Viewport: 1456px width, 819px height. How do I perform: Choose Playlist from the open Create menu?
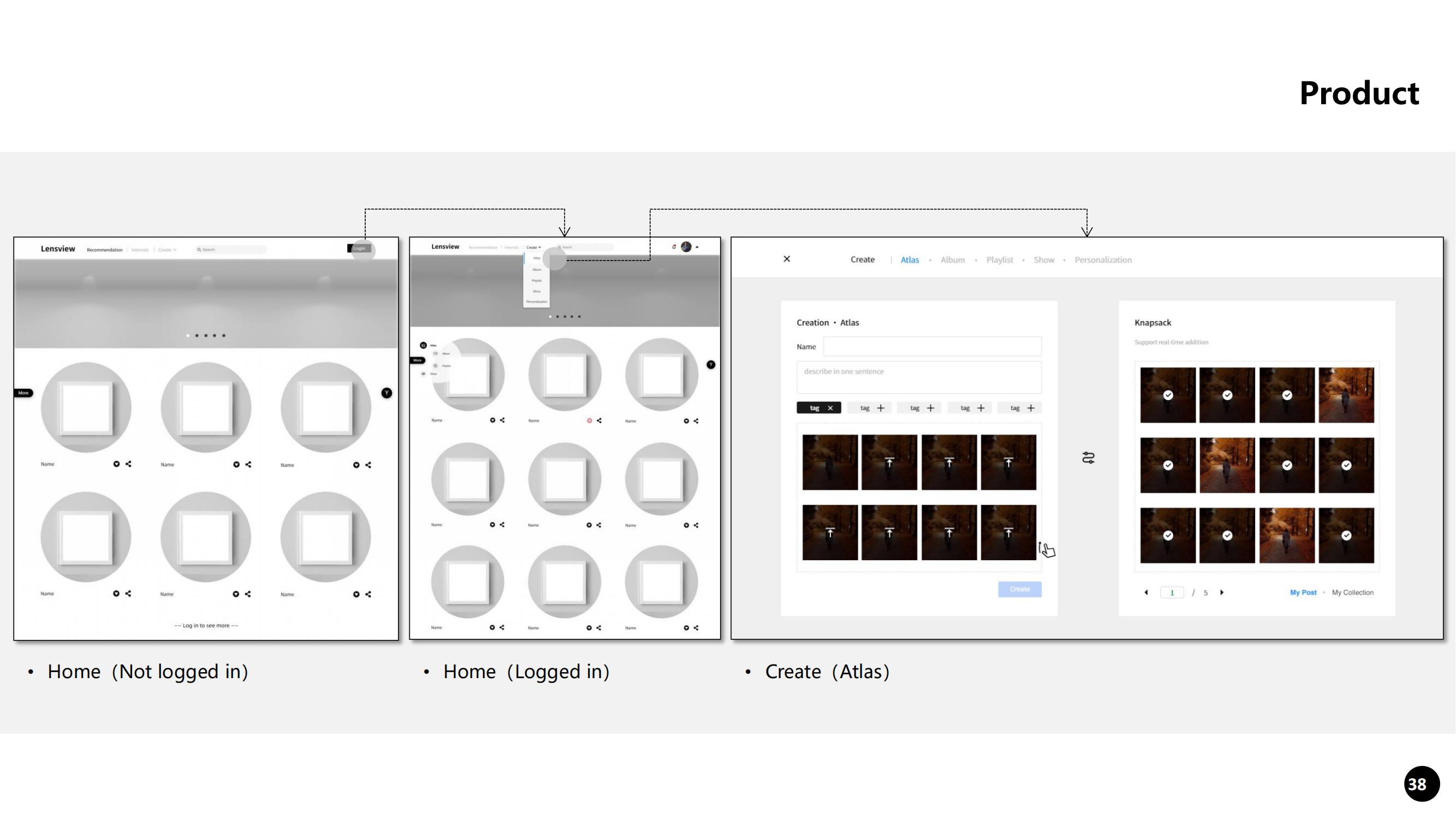pos(537,281)
